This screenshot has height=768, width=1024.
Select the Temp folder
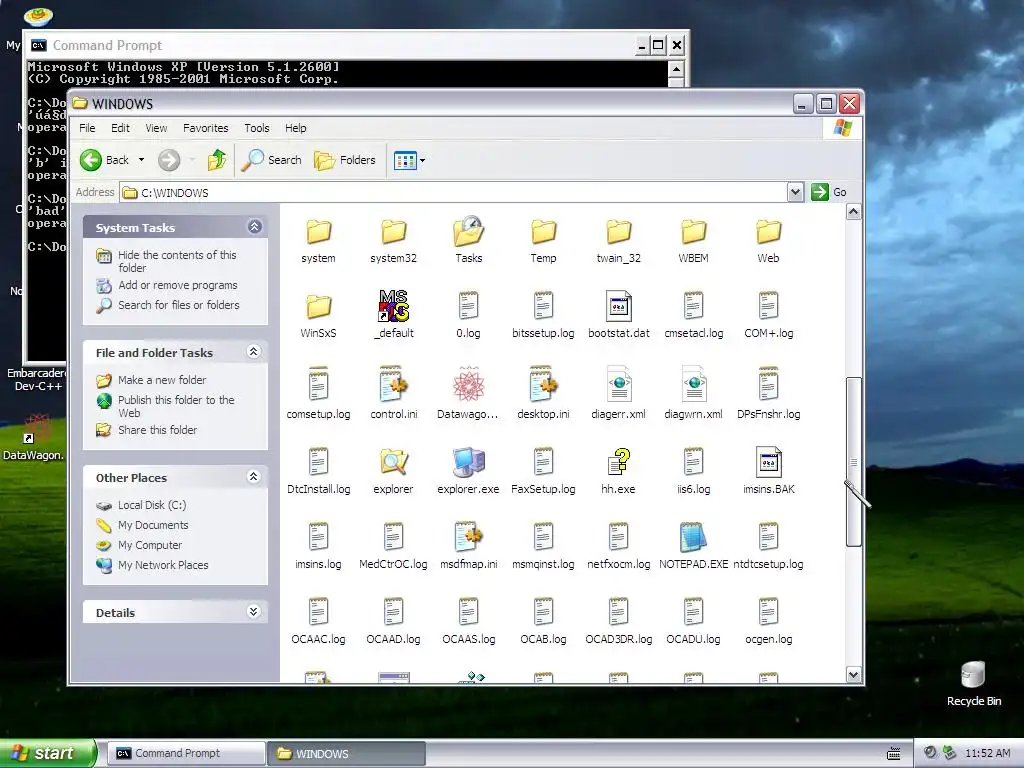click(x=543, y=232)
